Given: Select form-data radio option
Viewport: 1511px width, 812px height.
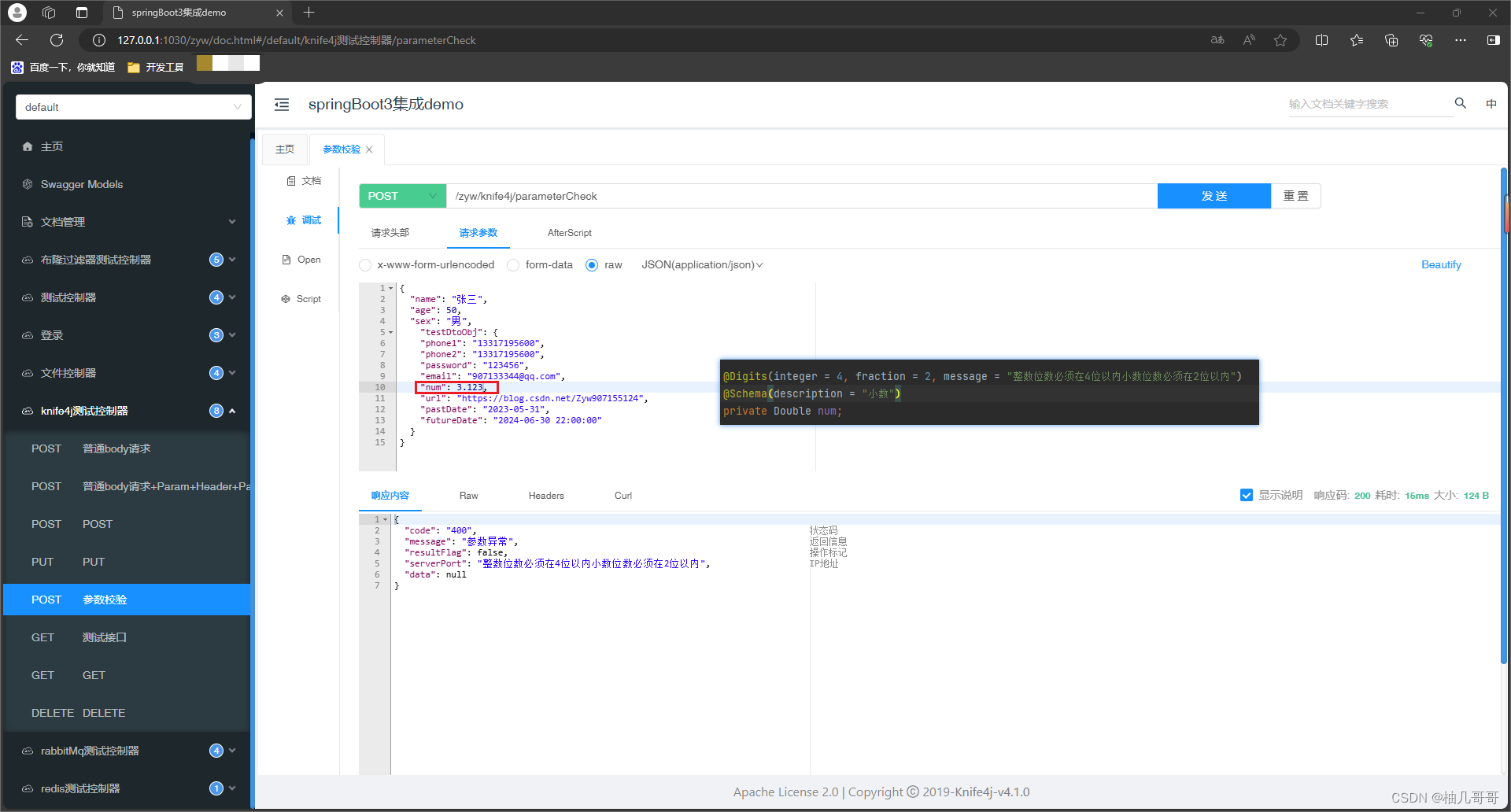Looking at the screenshot, I should 513,265.
